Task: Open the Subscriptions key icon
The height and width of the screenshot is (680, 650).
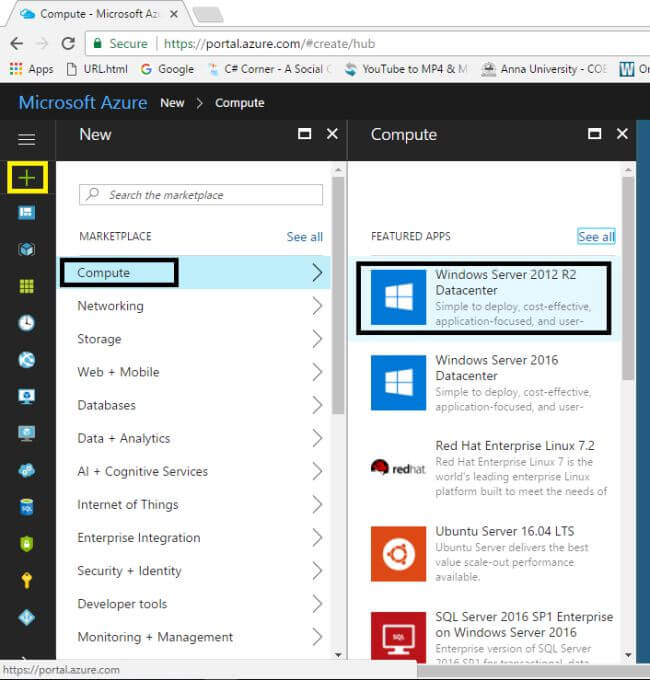Action: coord(26,580)
